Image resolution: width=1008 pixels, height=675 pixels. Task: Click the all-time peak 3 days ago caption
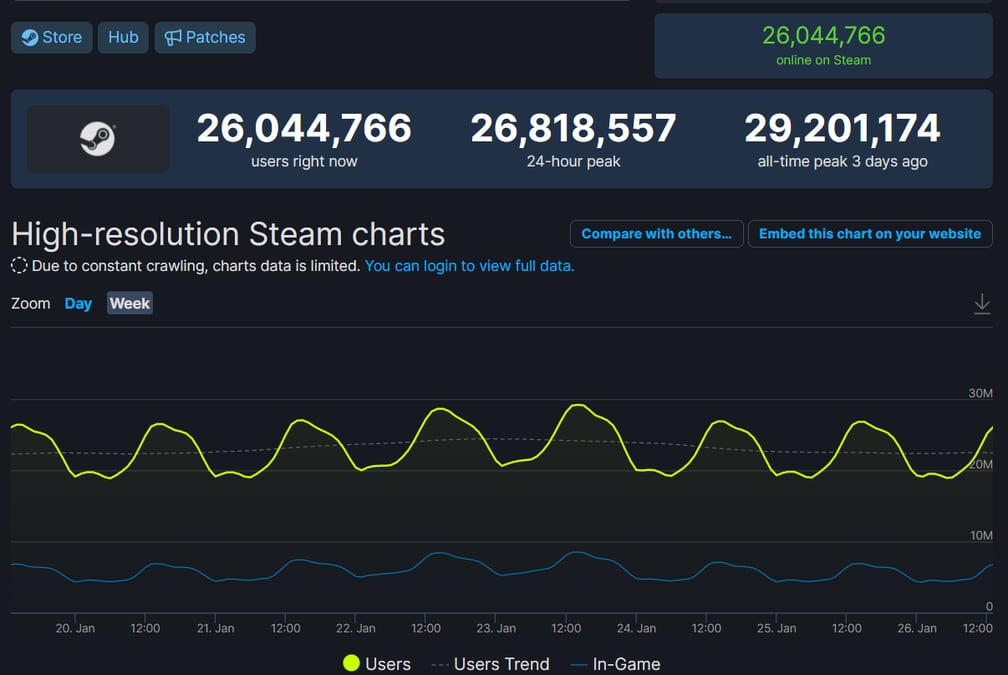point(842,161)
